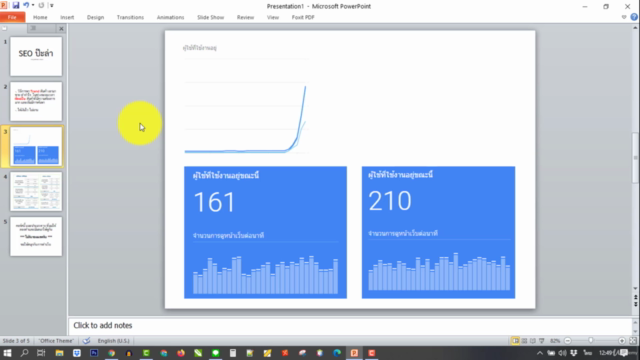
Task: Fit slide to current window icon
Action: point(633,340)
